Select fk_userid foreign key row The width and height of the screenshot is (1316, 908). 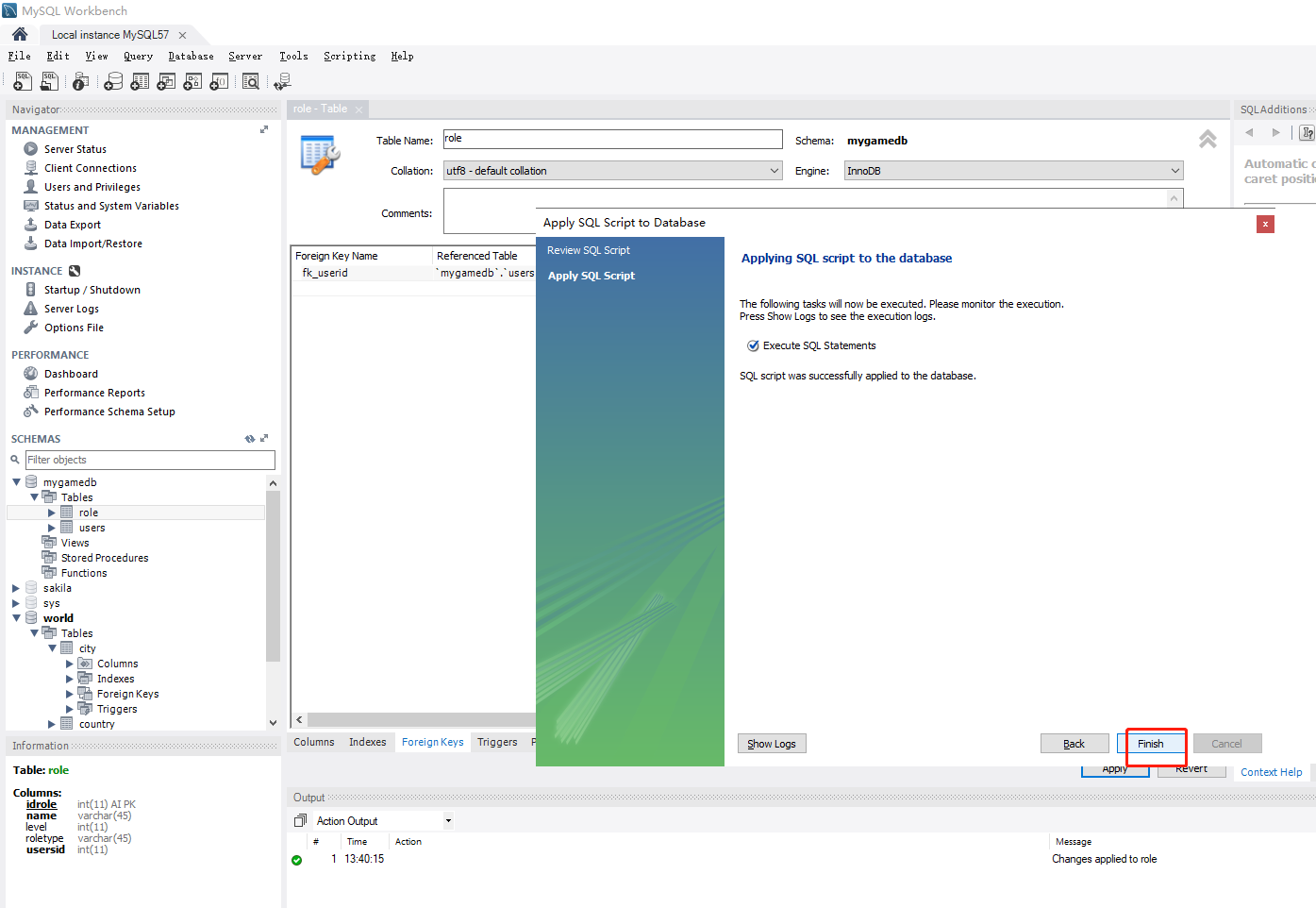click(x=413, y=273)
